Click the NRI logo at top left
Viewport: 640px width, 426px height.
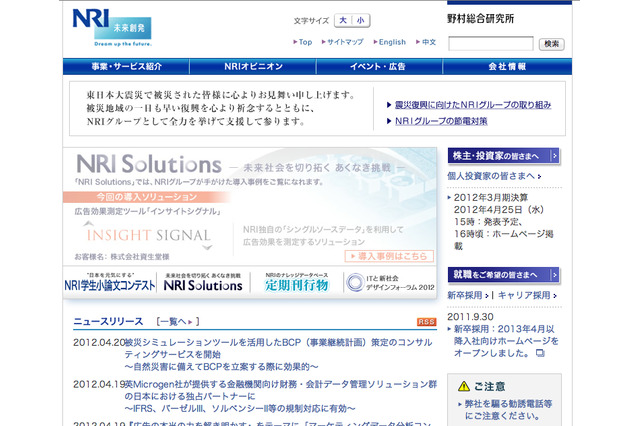pyautogui.click(x=112, y=27)
